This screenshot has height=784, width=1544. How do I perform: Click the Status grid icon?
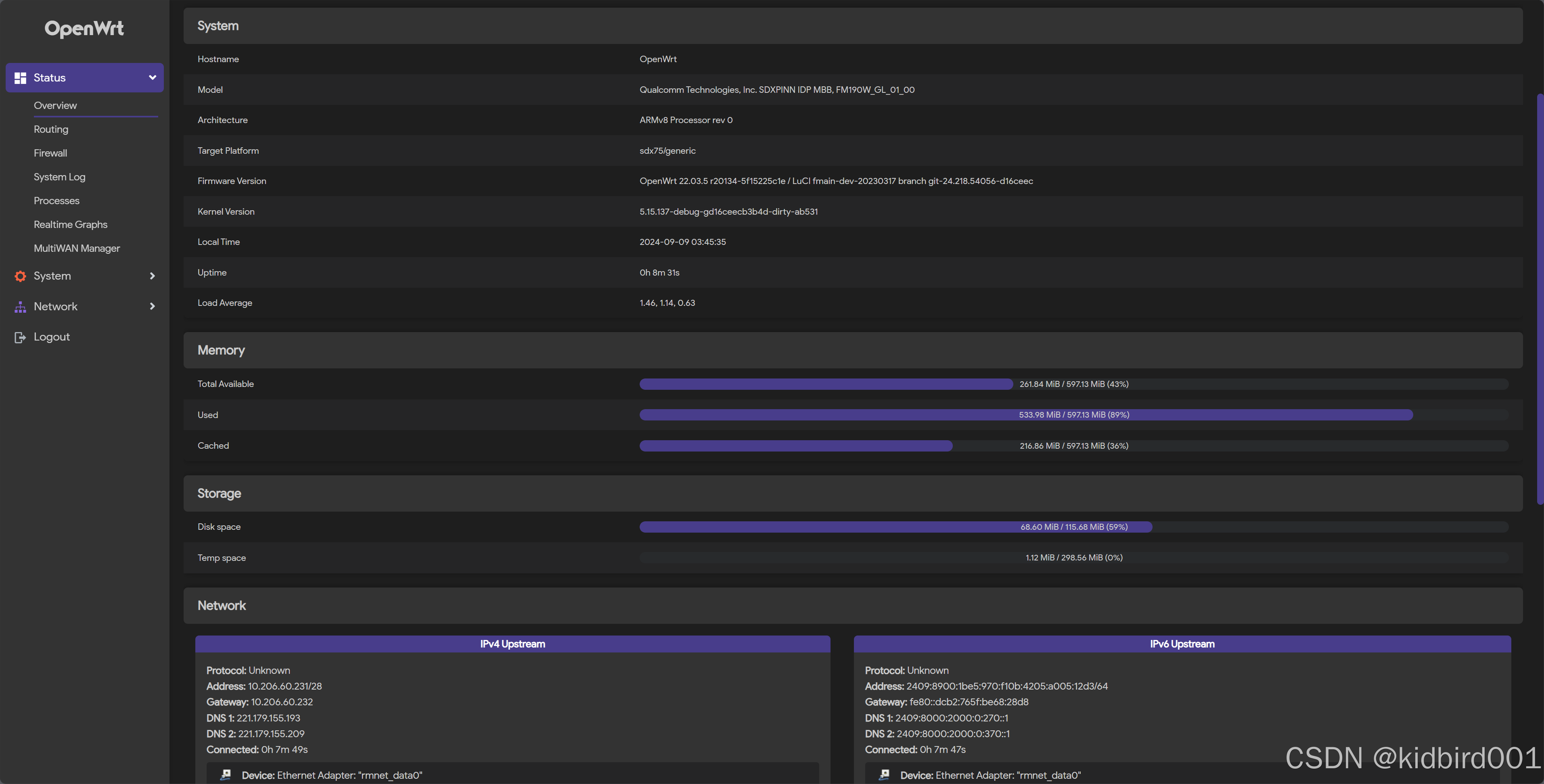(x=20, y=78)
